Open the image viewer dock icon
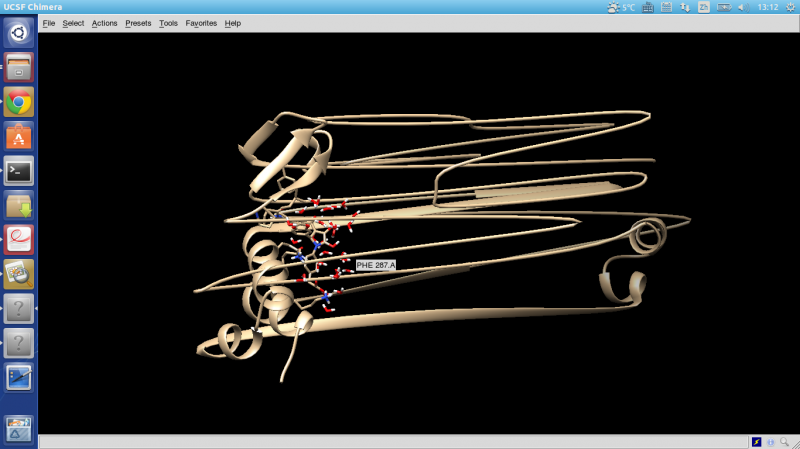The image size is (800, 449). pos(19,274)
